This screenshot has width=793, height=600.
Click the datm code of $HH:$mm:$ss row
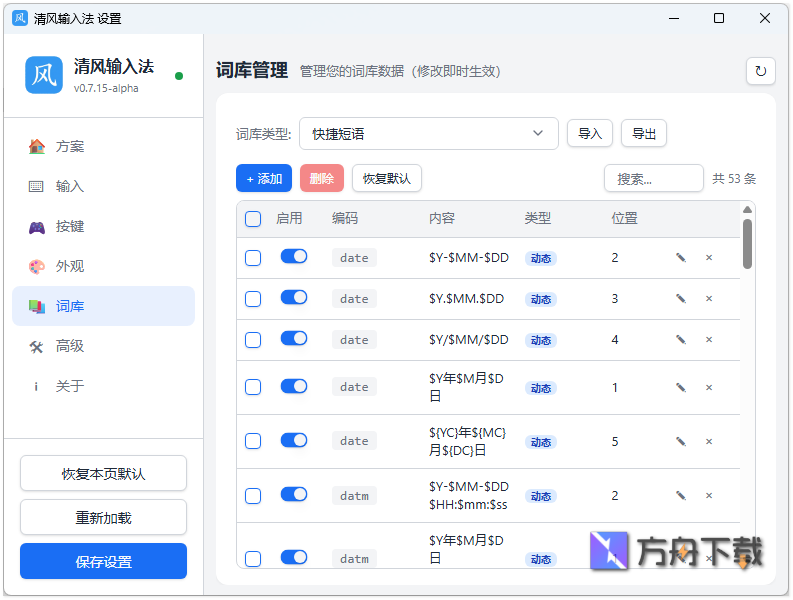tap(354, 496)
